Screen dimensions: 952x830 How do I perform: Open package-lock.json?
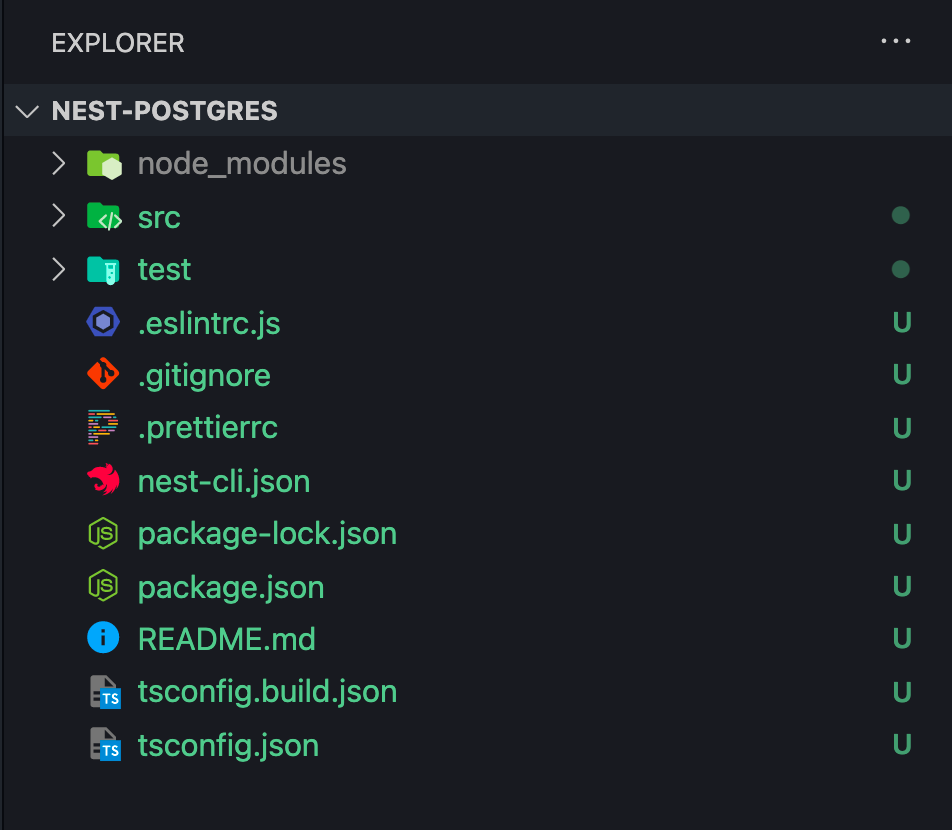coord(266,533)
